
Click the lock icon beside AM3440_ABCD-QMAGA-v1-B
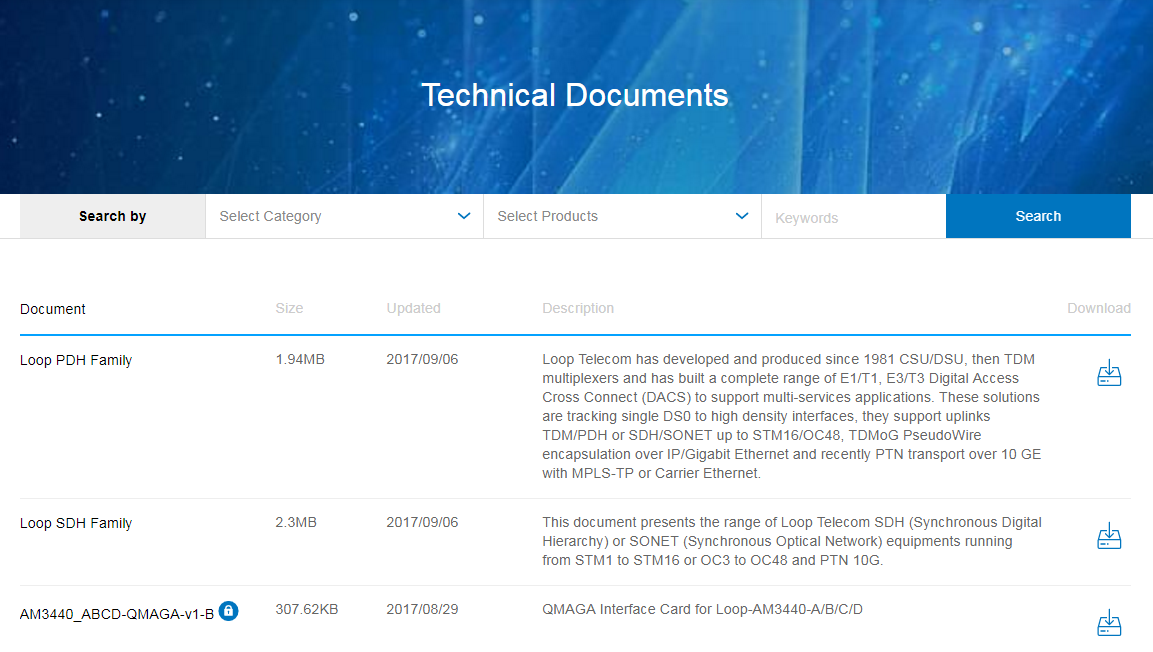[228, 610]
